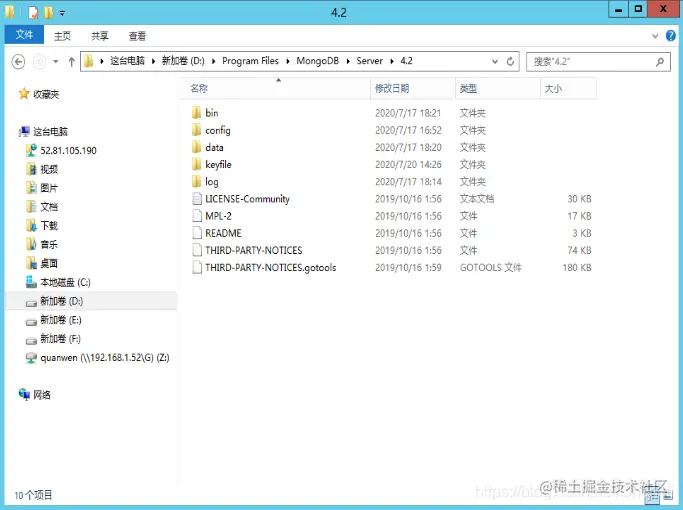The image size is (683, 510).
Task: Expand the ribbon with the chevron
Action: pos(655,36)
